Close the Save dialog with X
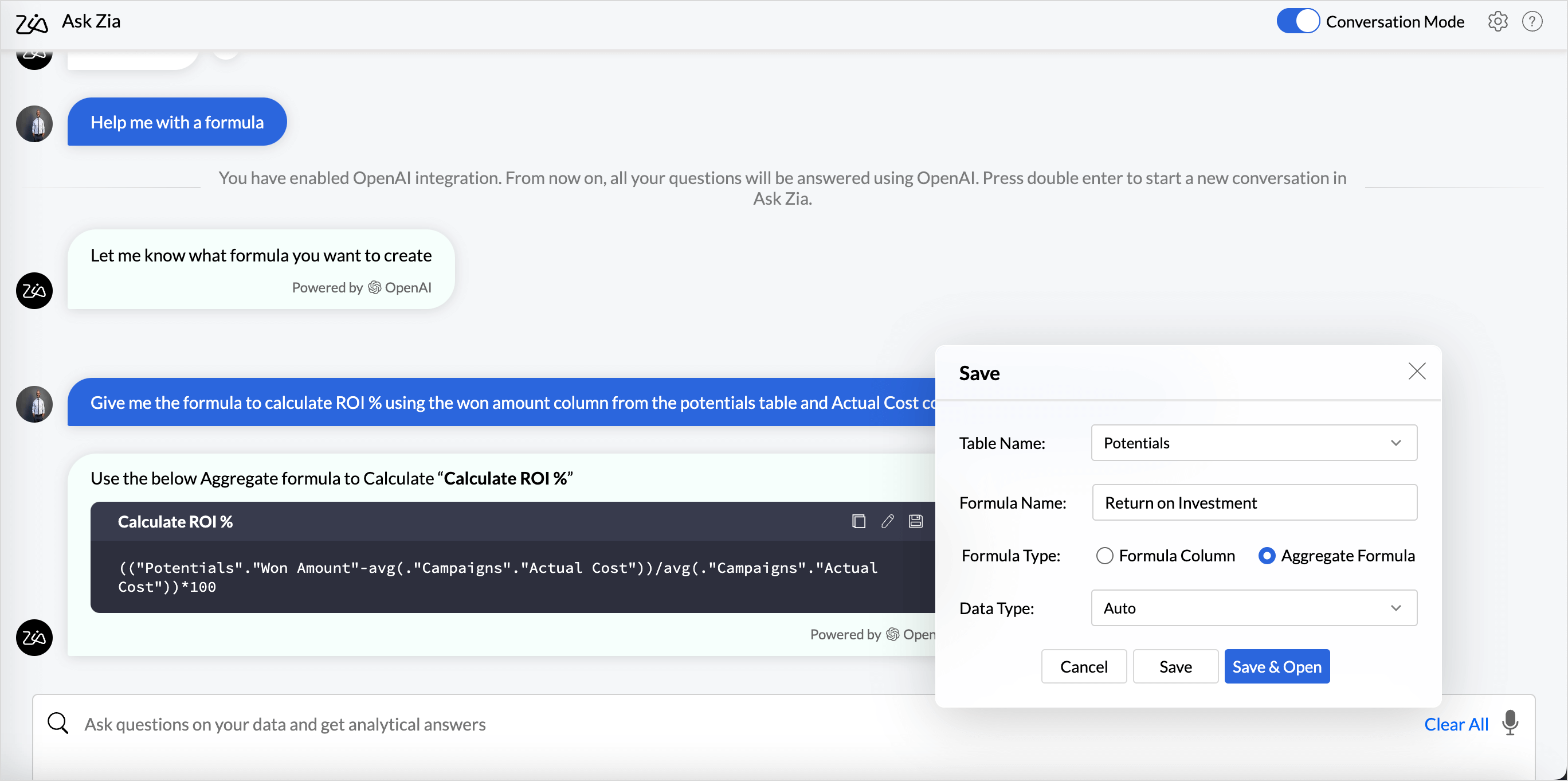The image size is (1568, 781). coord(1417,371)
